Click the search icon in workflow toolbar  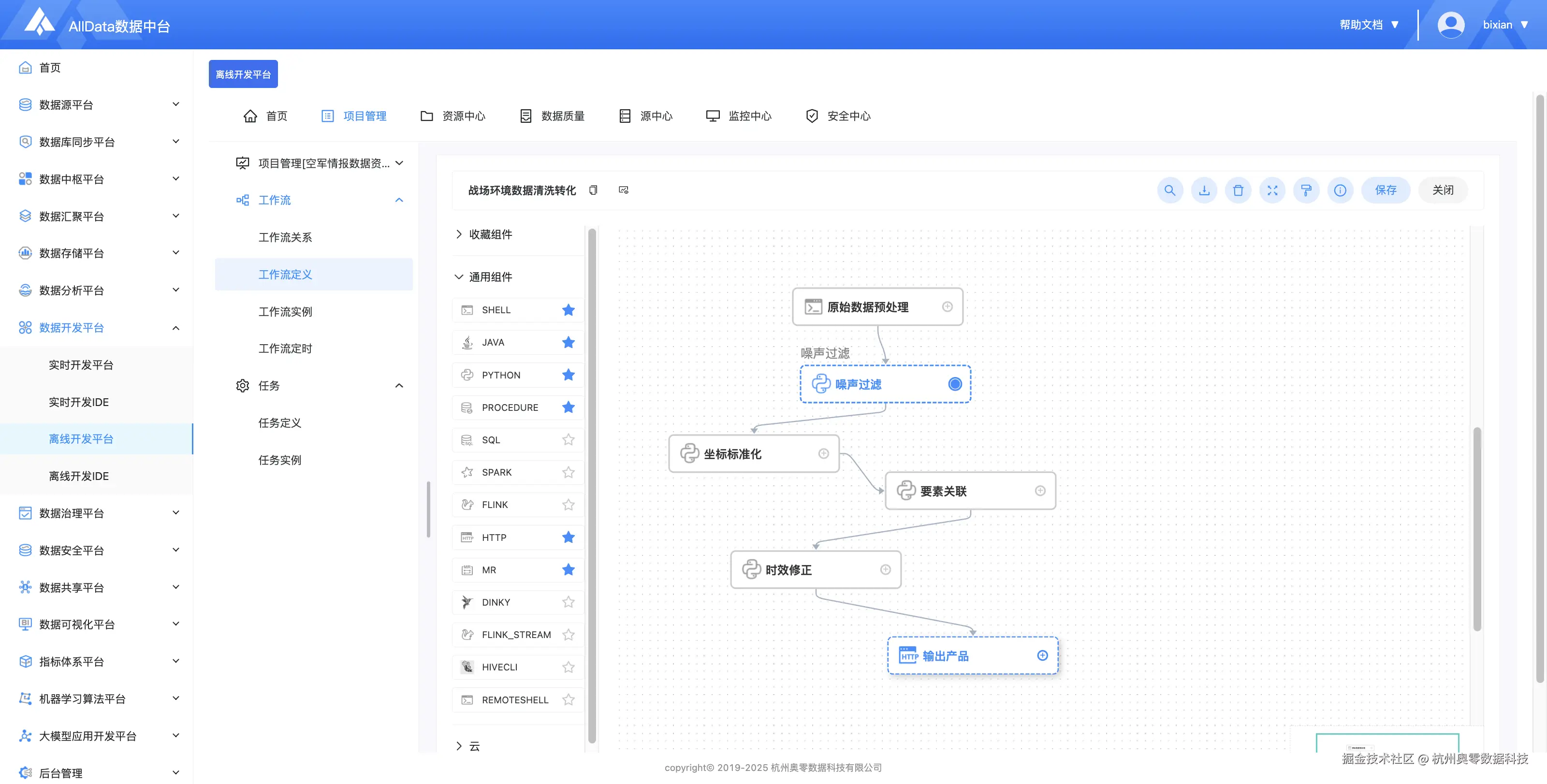[x=1169, y=190]
